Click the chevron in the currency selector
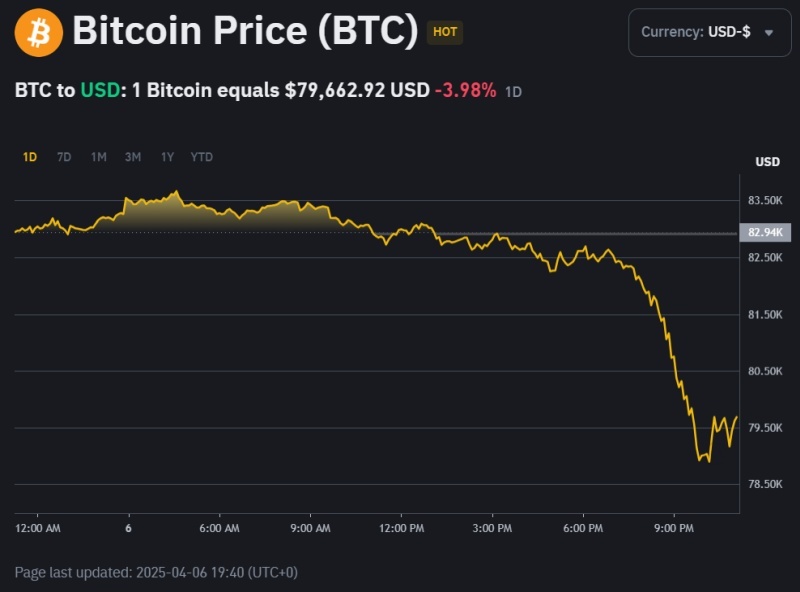Screen dimensions: 800x592 [x=767, y=32]
